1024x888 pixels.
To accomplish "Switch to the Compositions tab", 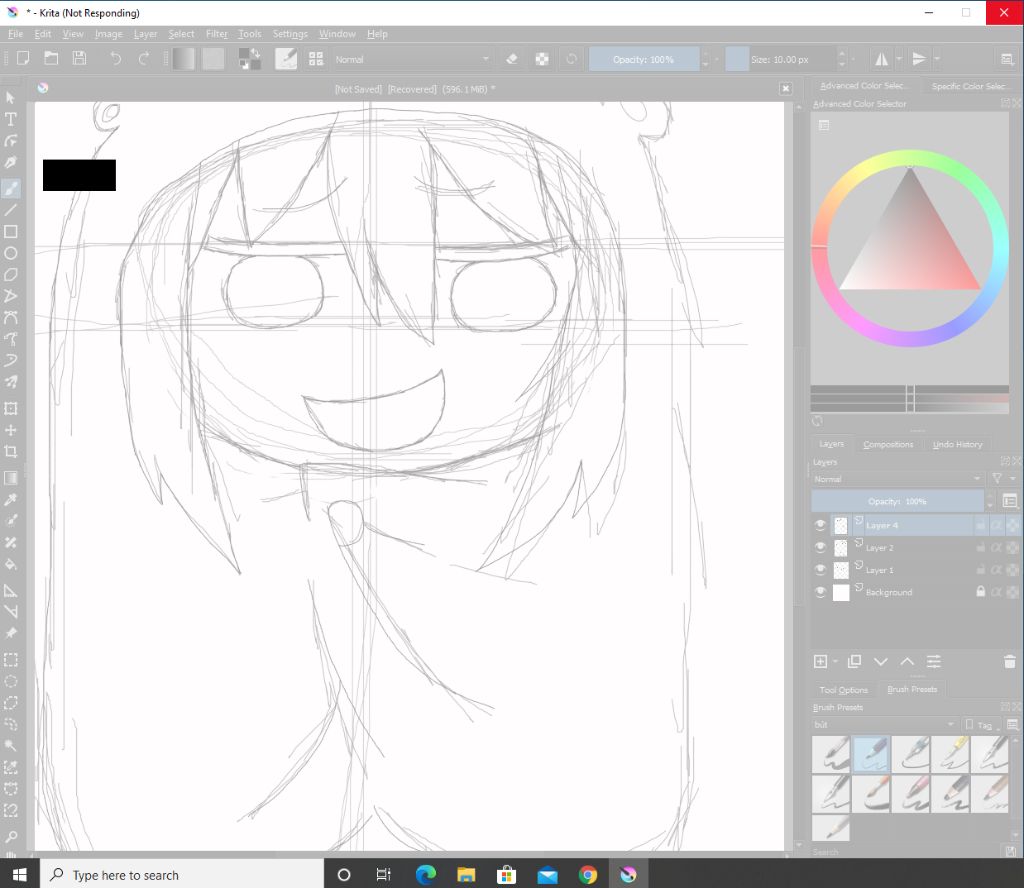I will point(888,444).
